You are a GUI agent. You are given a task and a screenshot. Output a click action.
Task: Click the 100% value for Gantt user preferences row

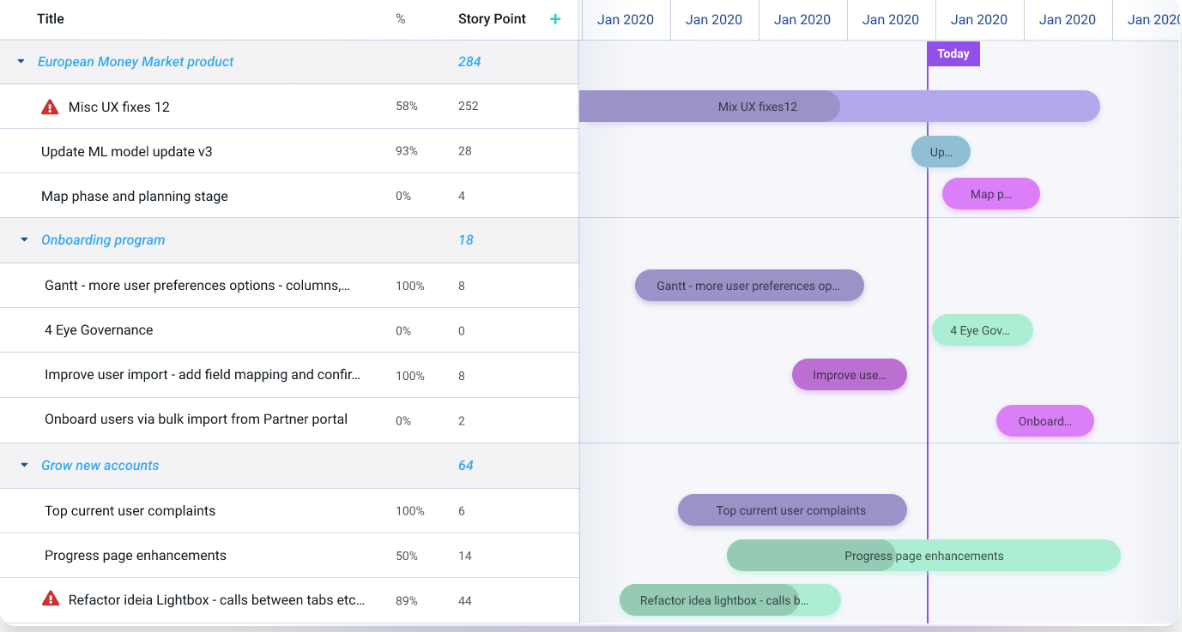(x=410, y=286)
